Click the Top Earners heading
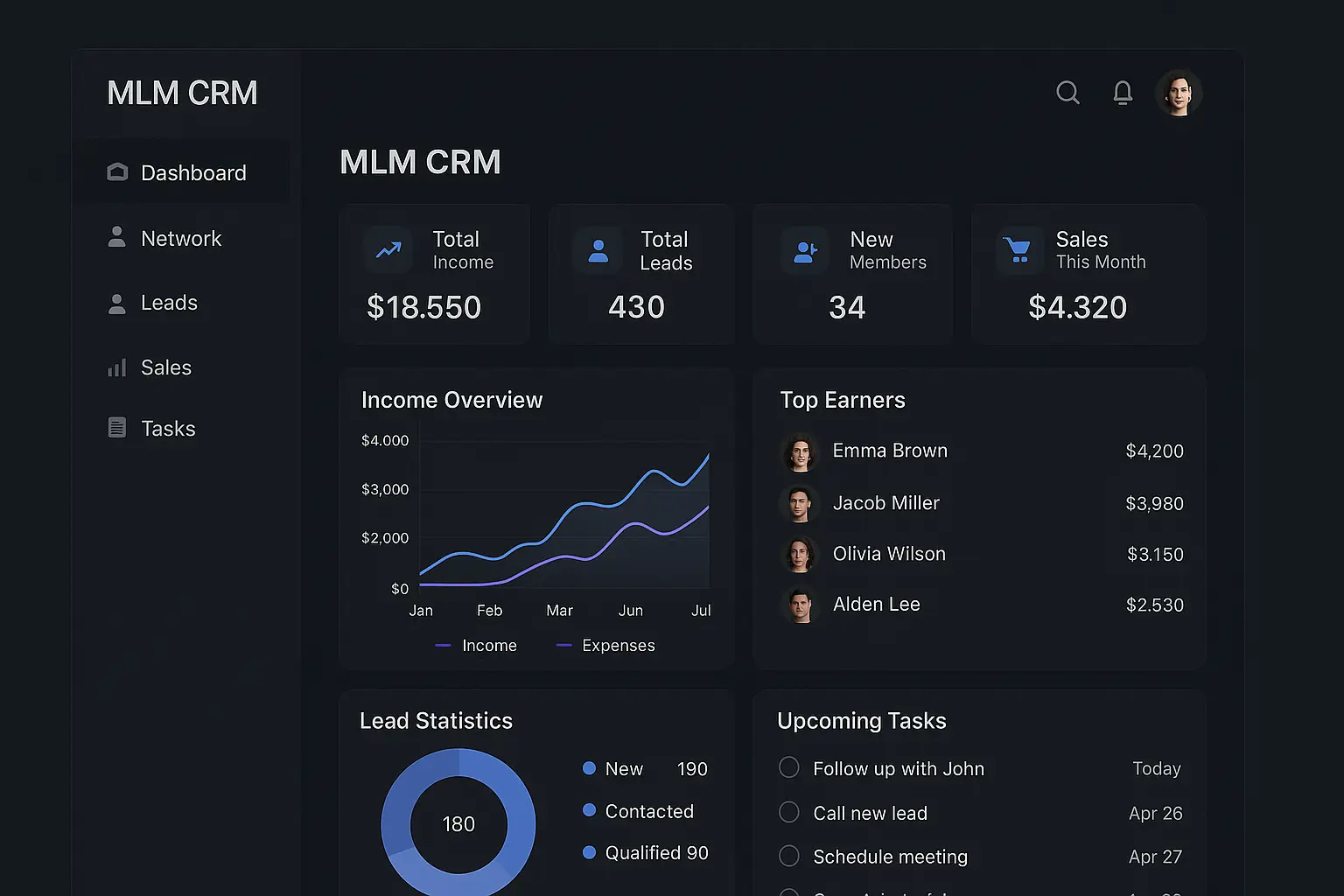This screenshot has width=1344, height=896. pos(843,400)
